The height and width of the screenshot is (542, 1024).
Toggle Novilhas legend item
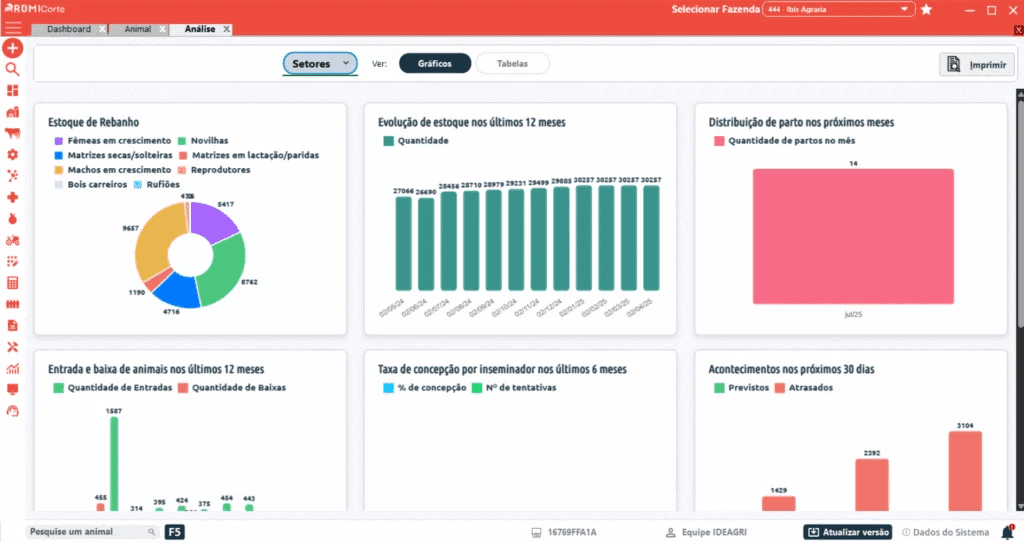pos(203,140)
